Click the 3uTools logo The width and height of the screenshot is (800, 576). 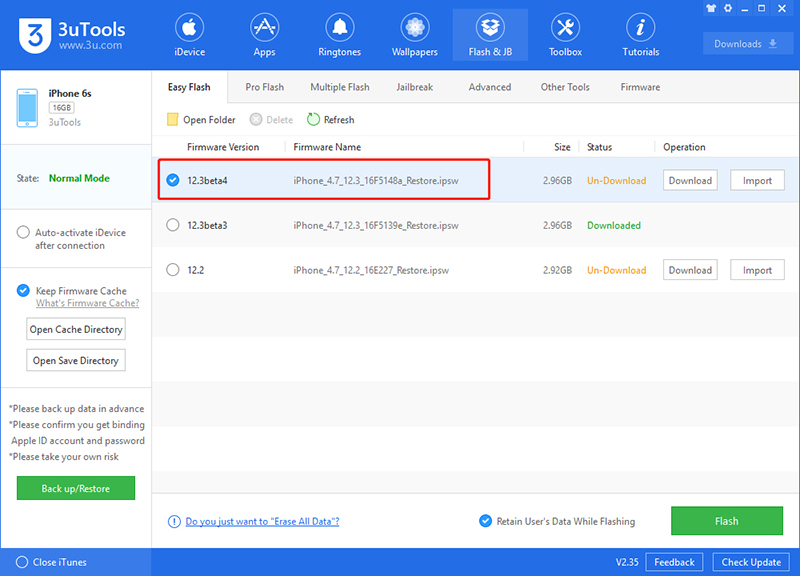tap(35, 35)
